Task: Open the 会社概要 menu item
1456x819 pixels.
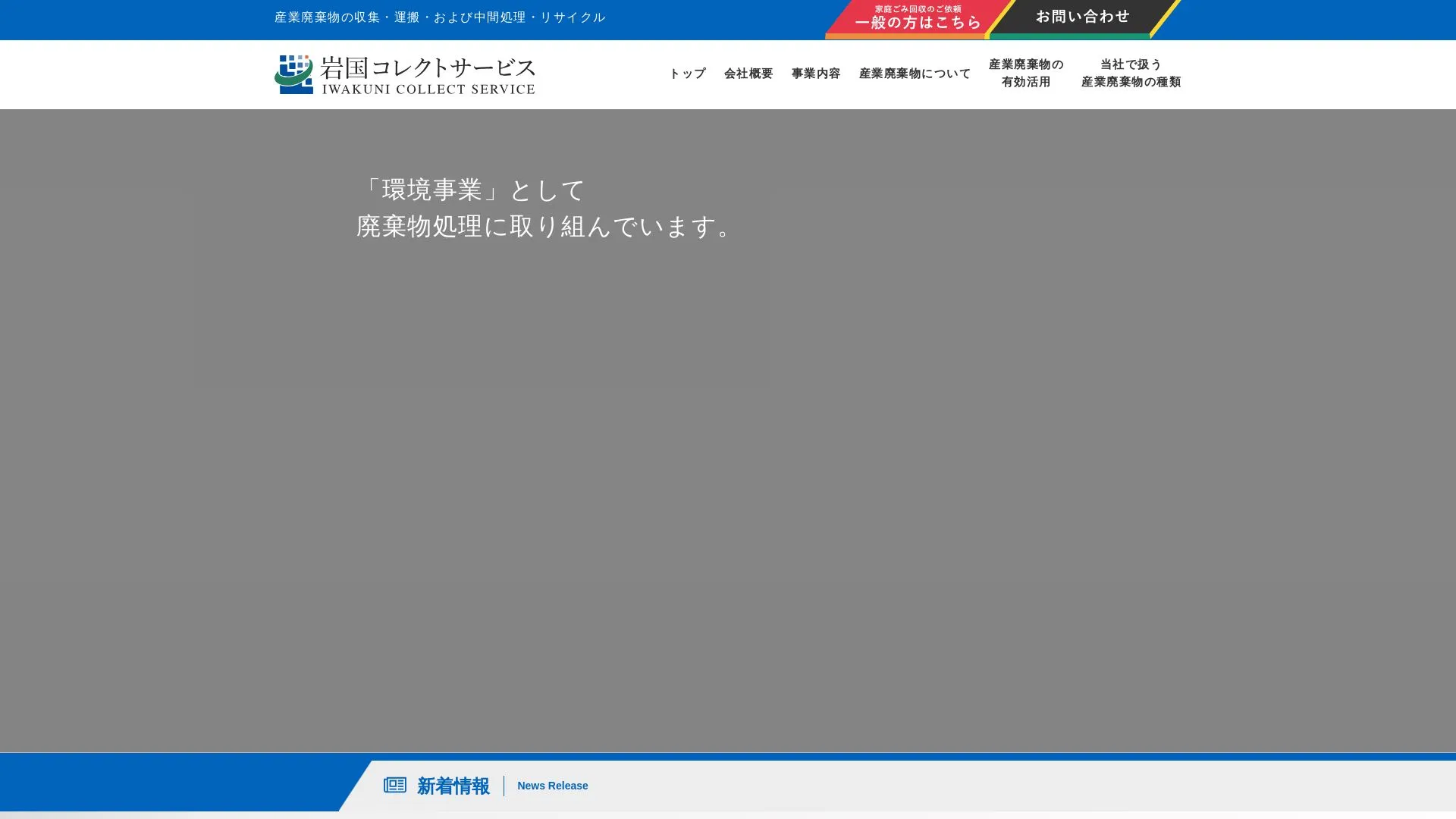Action: pos(748,74)
